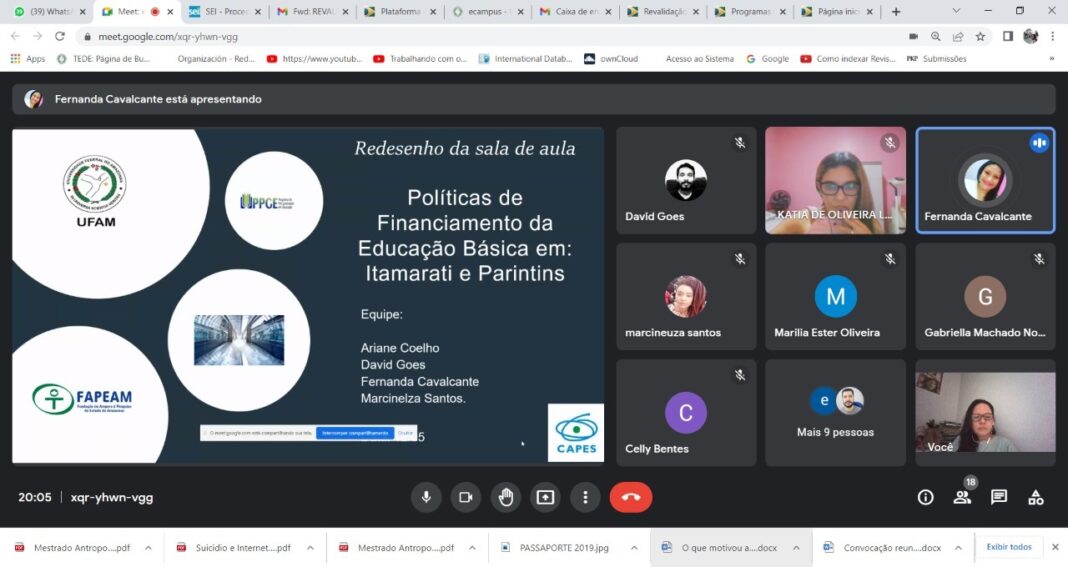
Task: Switch to the Caixa de entrada Gmail tab
Action: (x=574, y=12)
